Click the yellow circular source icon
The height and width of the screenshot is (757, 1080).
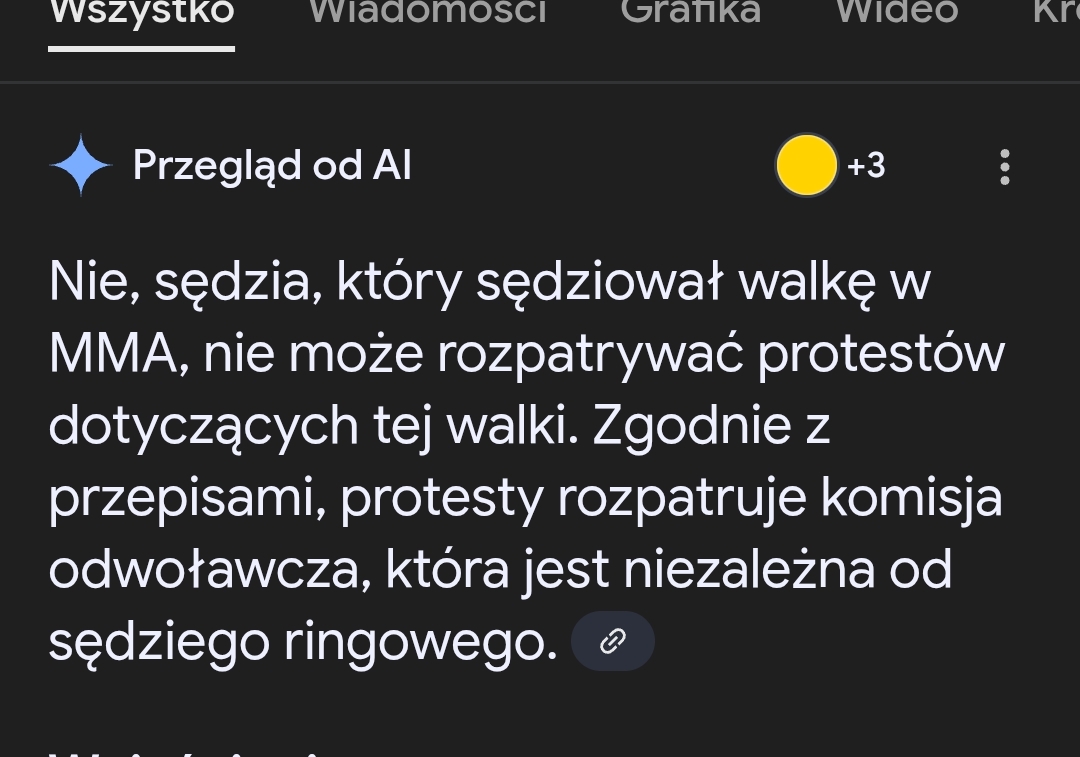coord(806,166)
